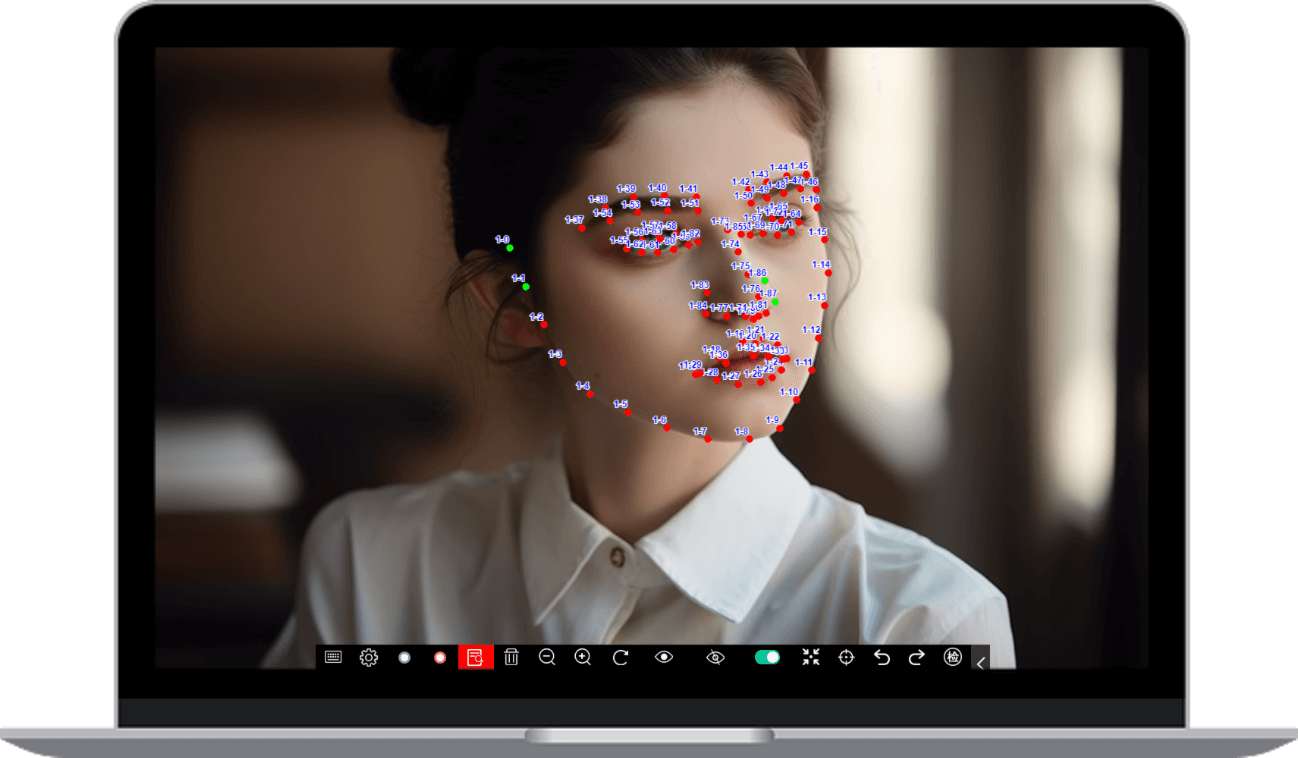The width and height of the screenshot is (1298, 758).
Task: Collapse the toolbar with the right chevron
Action: tap(980, 660)
